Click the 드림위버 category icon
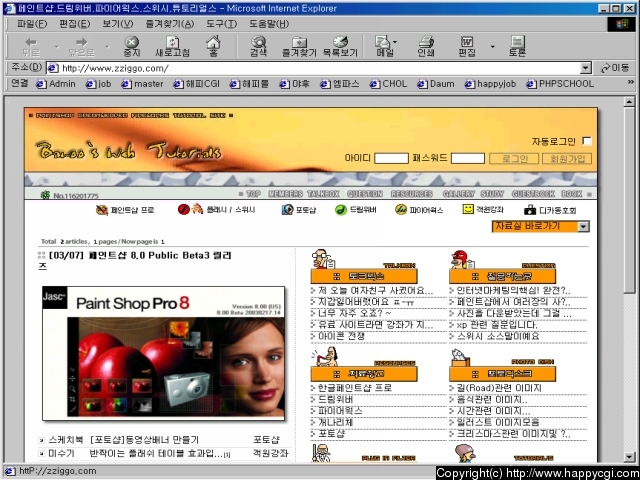This screenshot has height=480, width=640. (x=341, y=210)
